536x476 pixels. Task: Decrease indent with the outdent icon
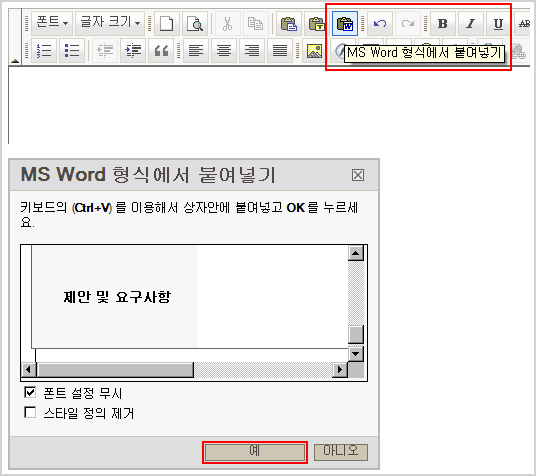105,51
